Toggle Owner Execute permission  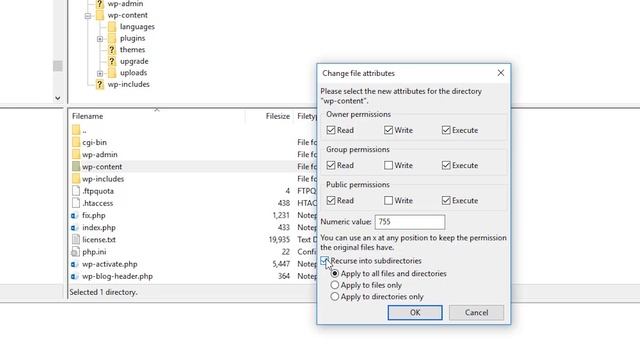[446, 130]
